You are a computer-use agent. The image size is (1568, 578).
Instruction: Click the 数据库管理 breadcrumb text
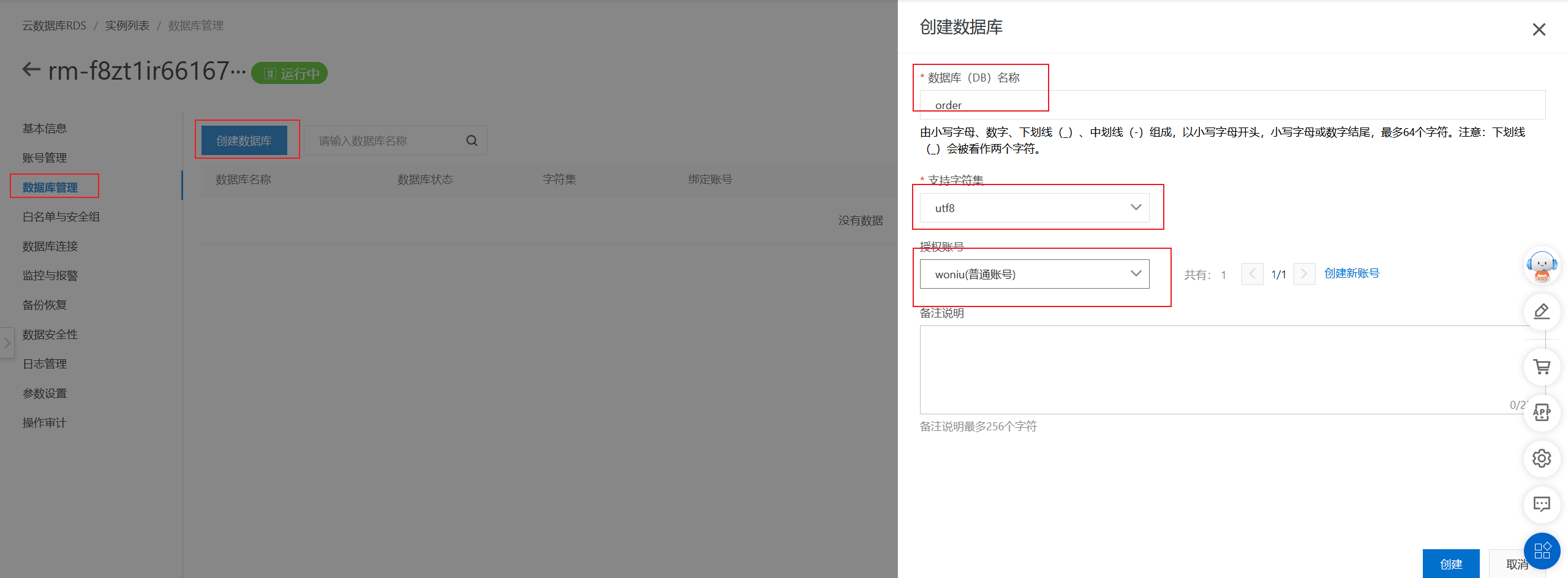[196, 26]
